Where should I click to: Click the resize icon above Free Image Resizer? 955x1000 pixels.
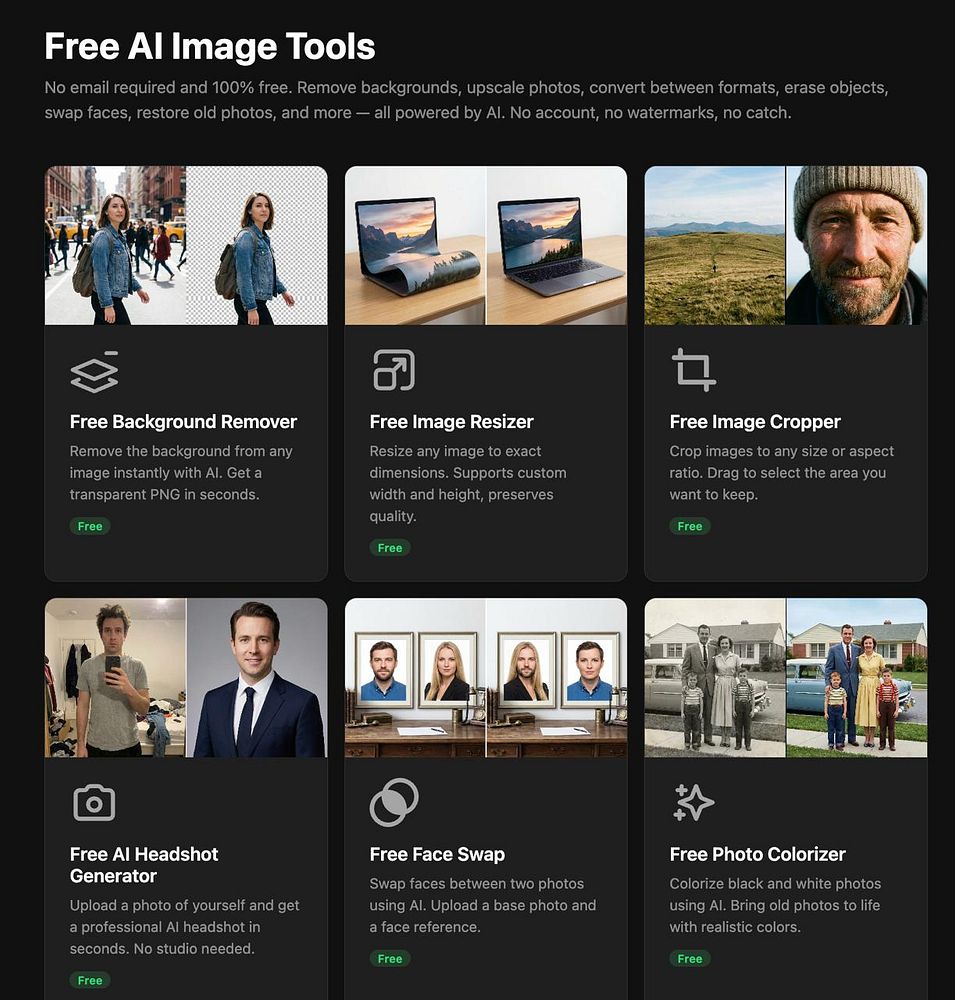(394, 370)
